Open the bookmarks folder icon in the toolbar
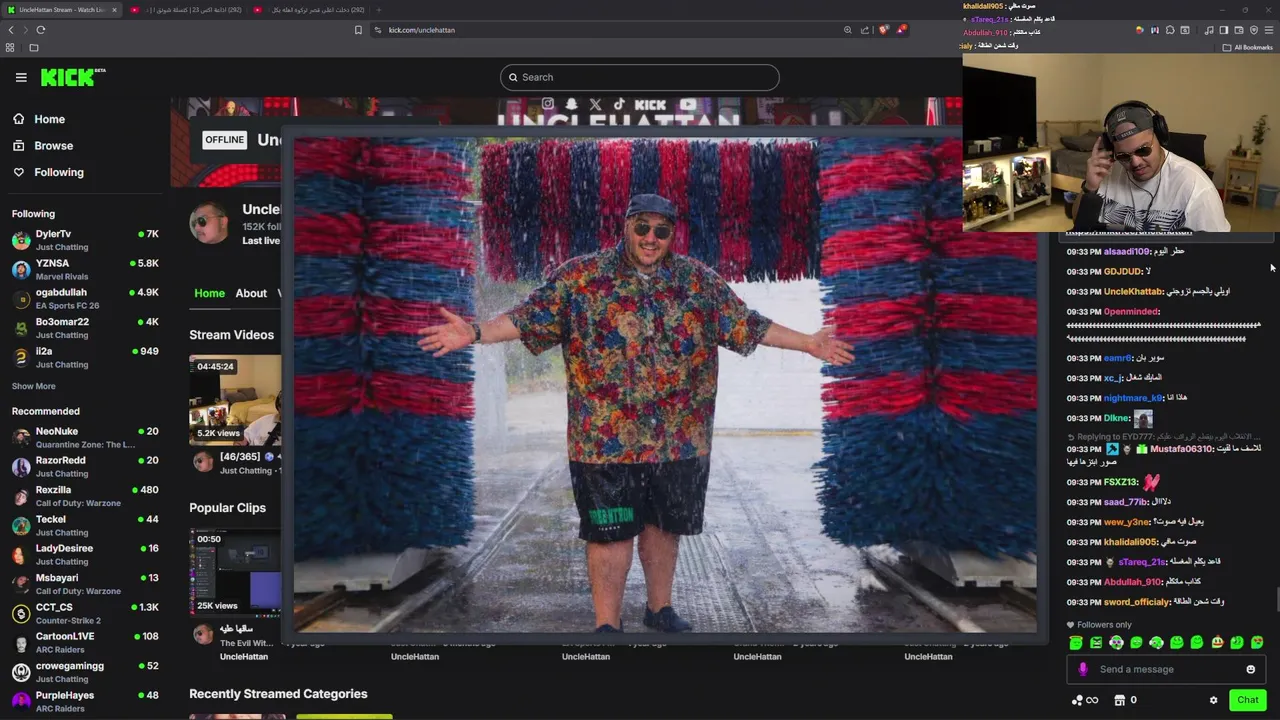 point(33,47)
